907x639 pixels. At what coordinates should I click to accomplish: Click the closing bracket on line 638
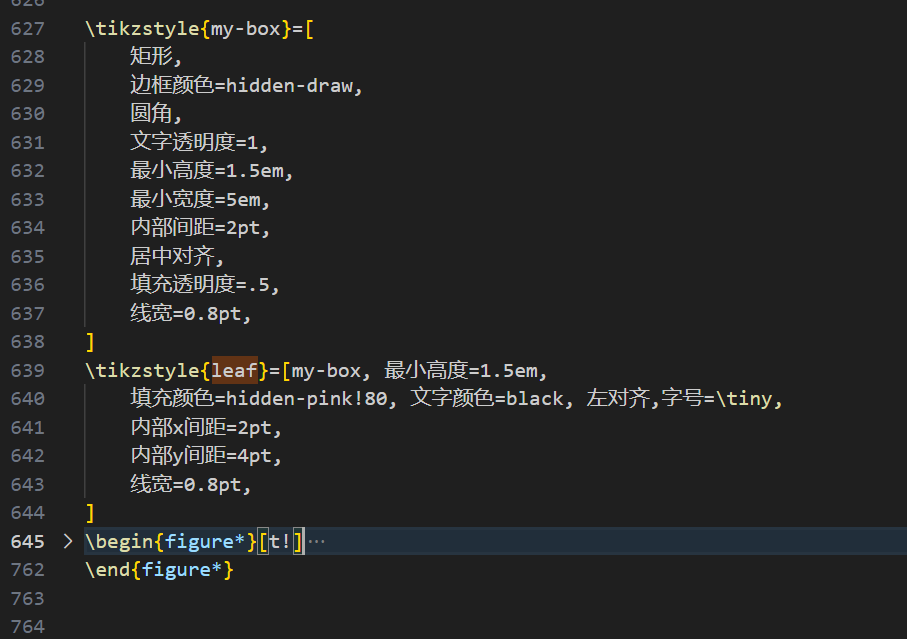pos(89,341)
